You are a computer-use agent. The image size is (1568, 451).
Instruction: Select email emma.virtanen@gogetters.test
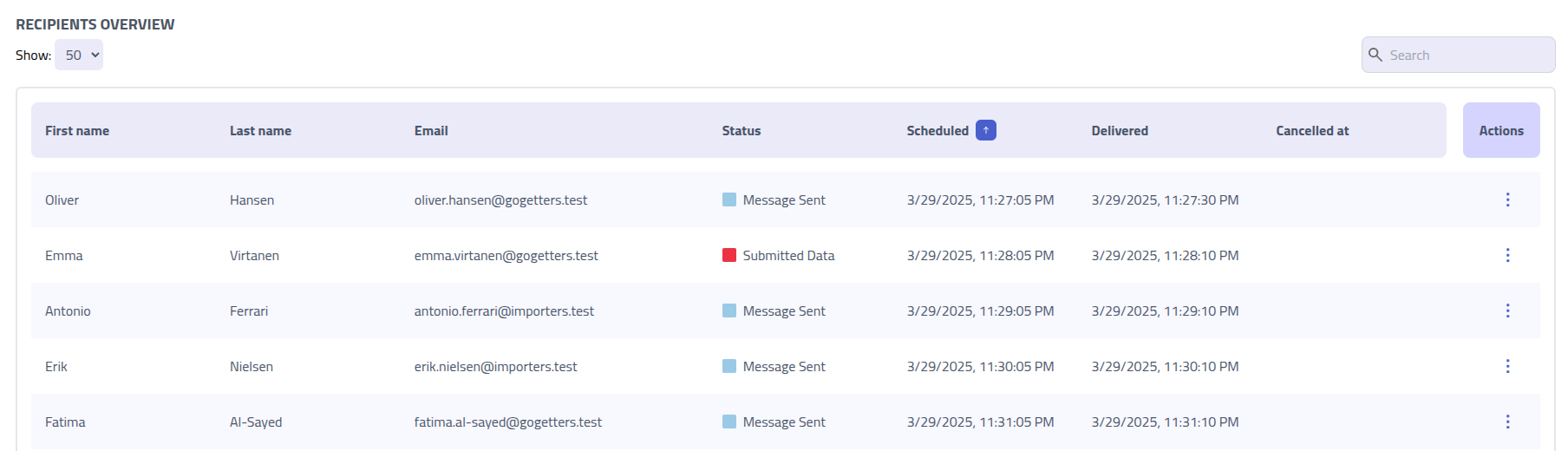tap(506, 256)
